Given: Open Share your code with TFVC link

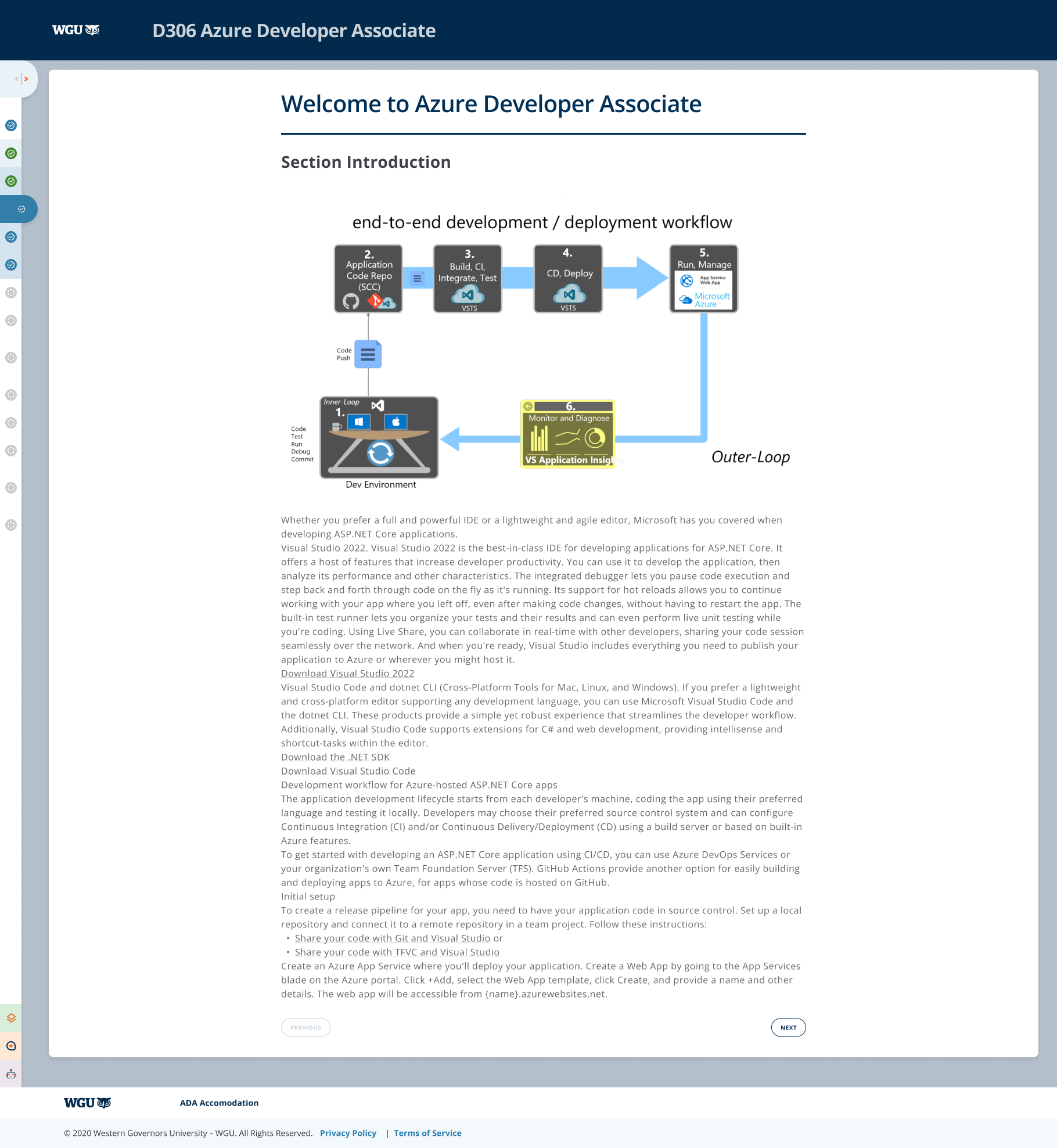Looking at the screenshot, I should pyautogui.click(x=397, y=952).
